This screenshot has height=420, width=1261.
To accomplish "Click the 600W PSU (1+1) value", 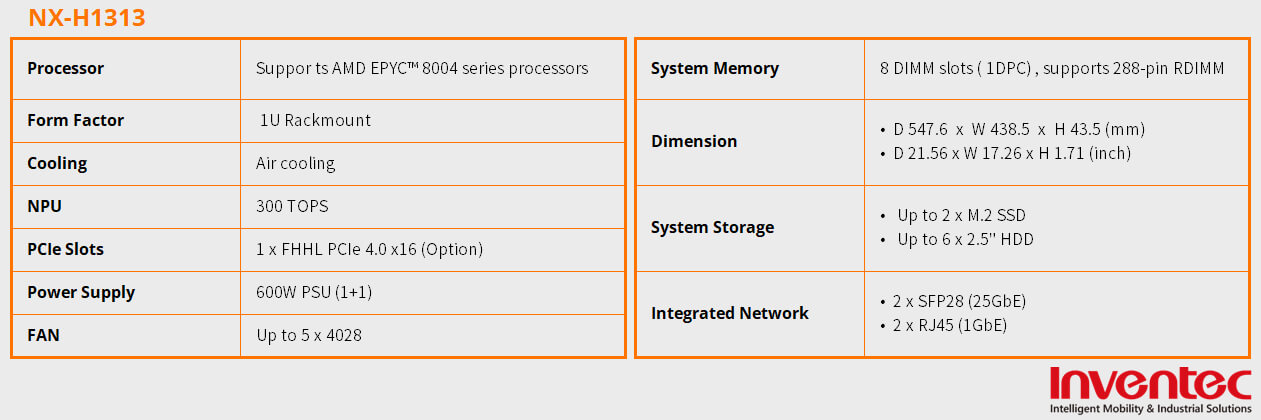I will pos(314,292).
